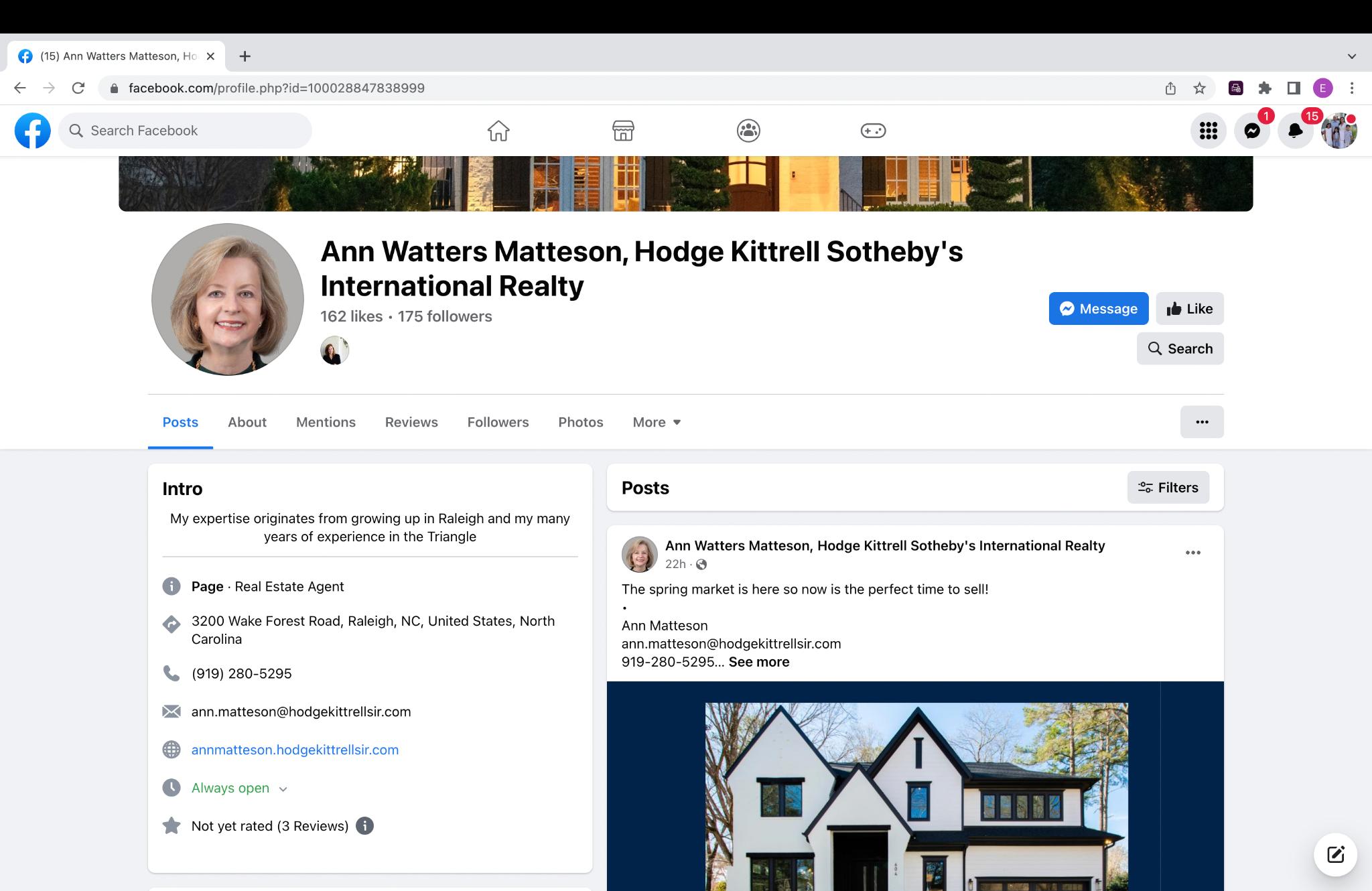Click the new message compose icon

point(1335,854)
